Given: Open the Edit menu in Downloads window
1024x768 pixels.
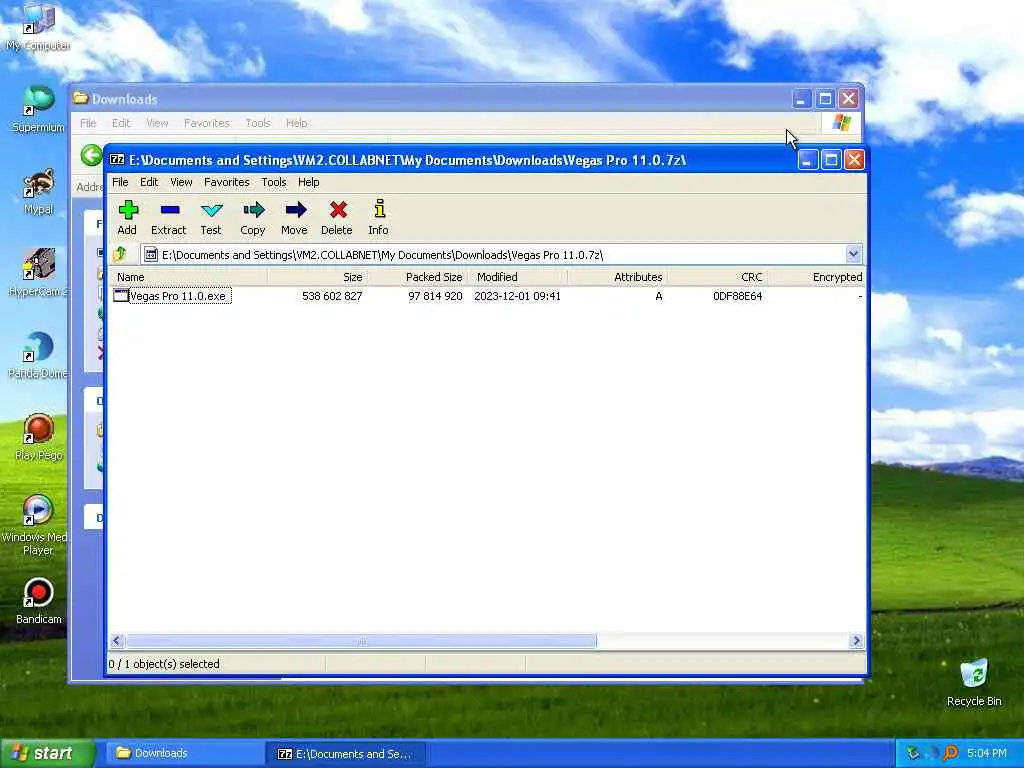Looking at the screenshot, I should (x=121, y=123).
